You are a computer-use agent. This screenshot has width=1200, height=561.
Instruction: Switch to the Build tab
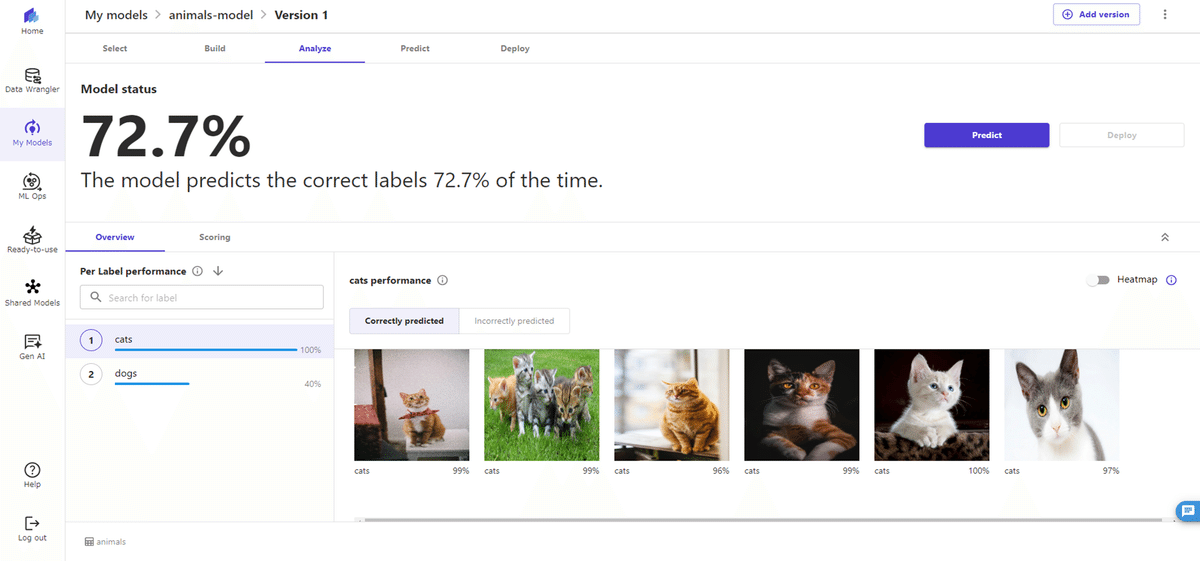215,48
